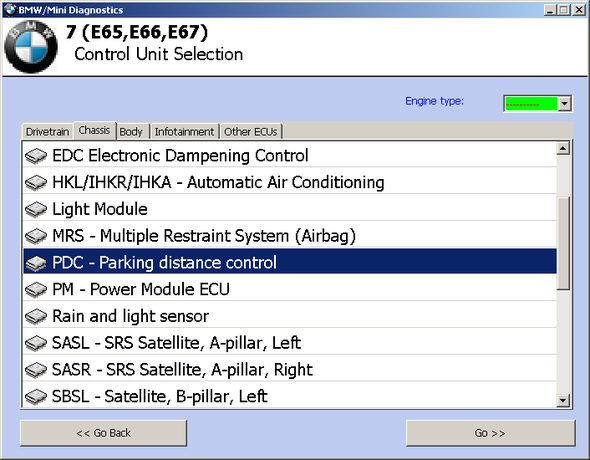The image size is (590, 460).
Task: Click the BMW roundel logo in header
Action: tap(31, 47)
